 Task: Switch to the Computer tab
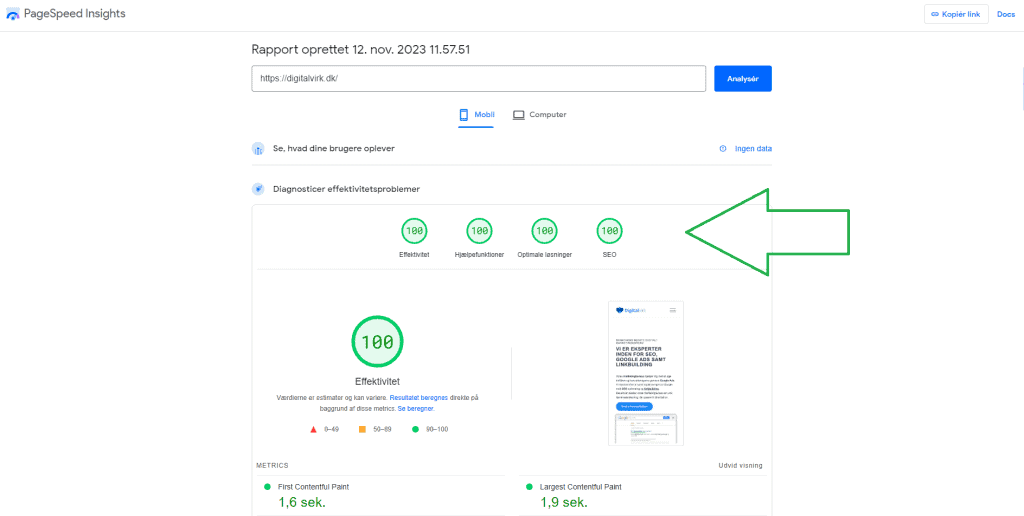tap(540, 115)
